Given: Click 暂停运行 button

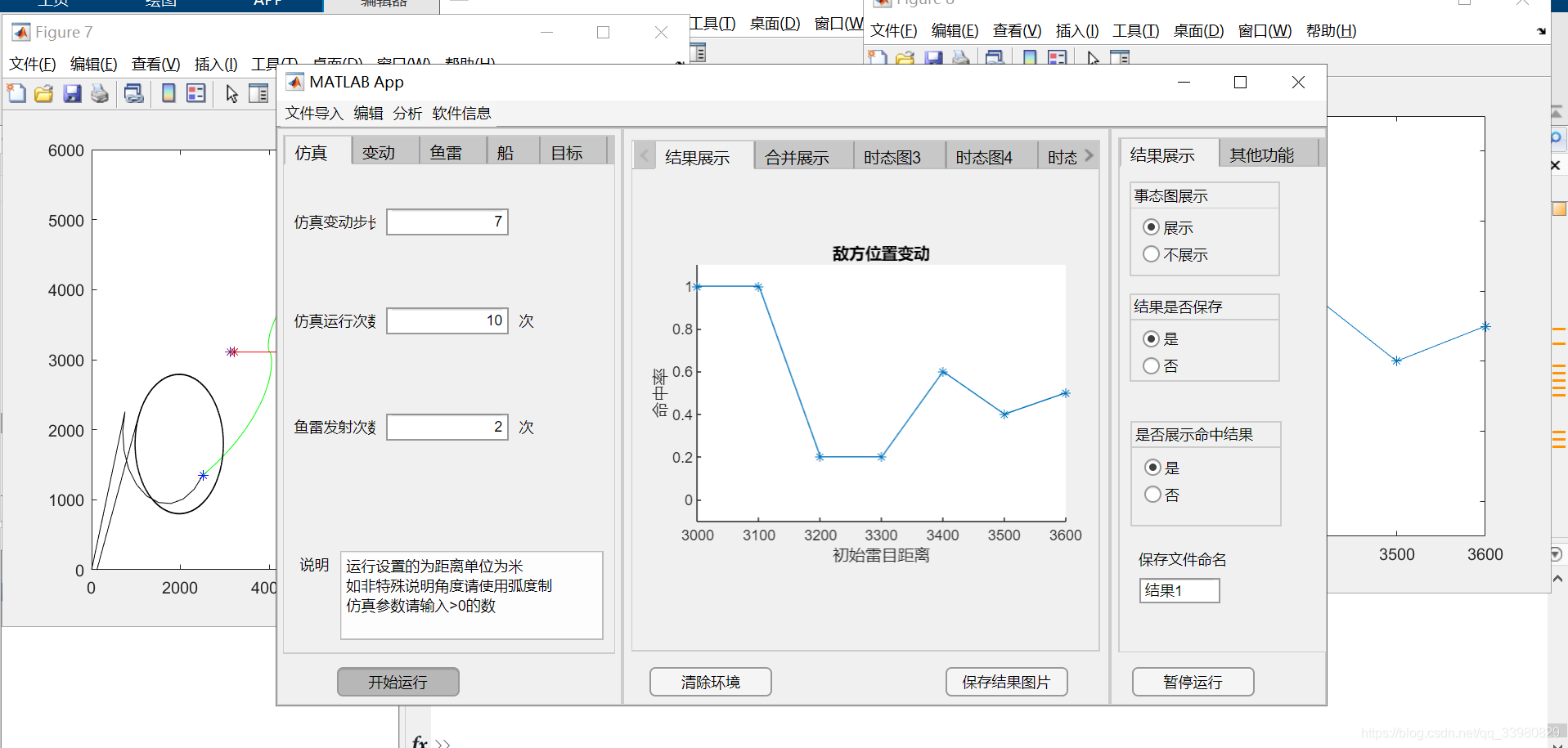Looking at the screenshot, I should [x=1193, y=682].
